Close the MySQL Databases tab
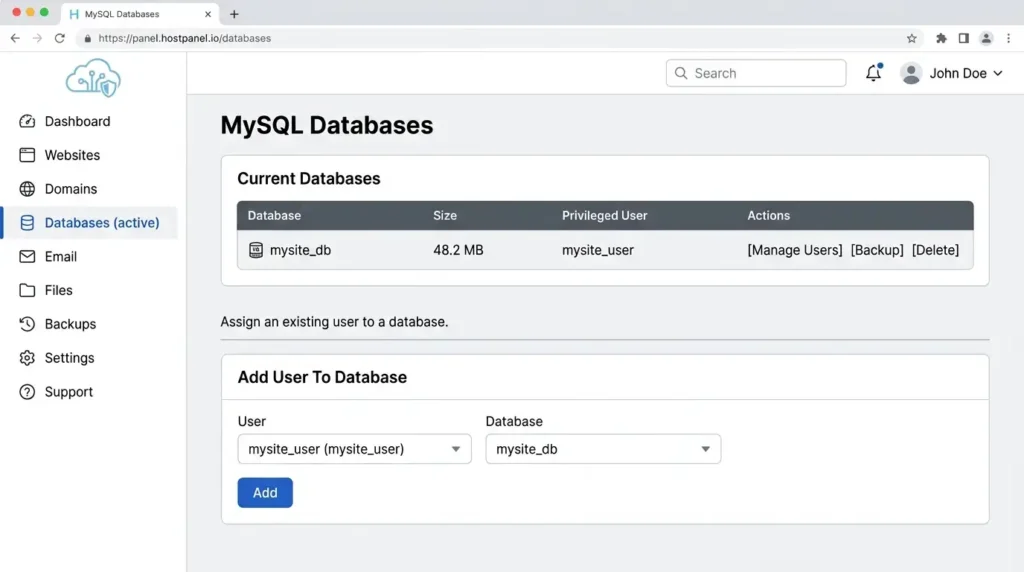 [208, 14]
